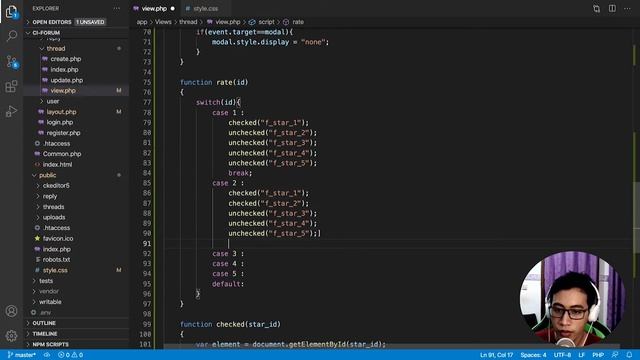
Task: Open the .env file
Action: [x=45, y=313]
